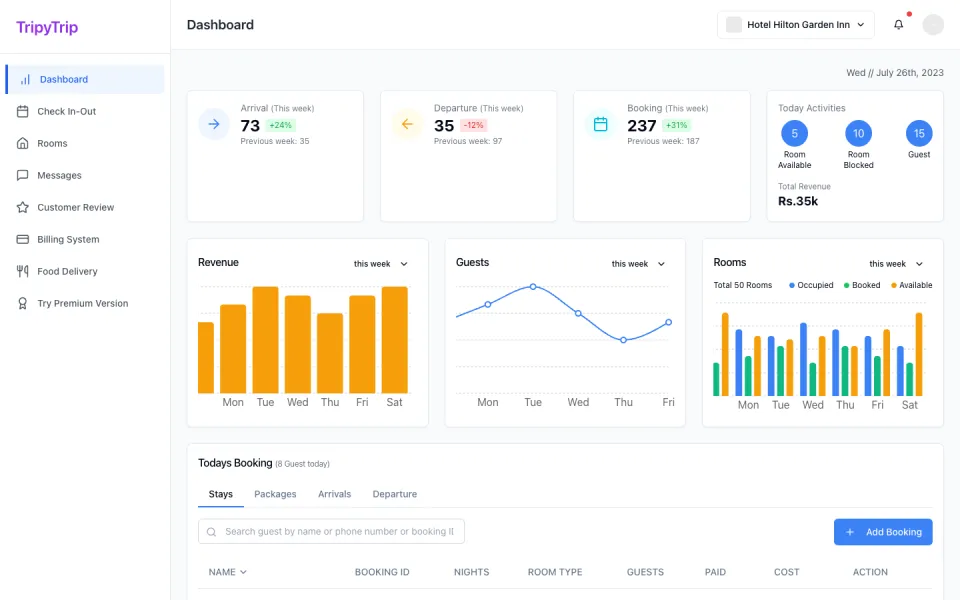Select Try Premium Version
This screenshot has width=960, height=600.
tap(85, 303)
